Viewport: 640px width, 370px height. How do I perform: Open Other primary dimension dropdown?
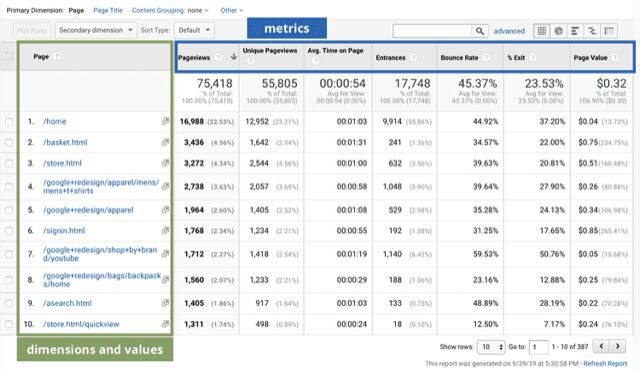tap(231, 10)
